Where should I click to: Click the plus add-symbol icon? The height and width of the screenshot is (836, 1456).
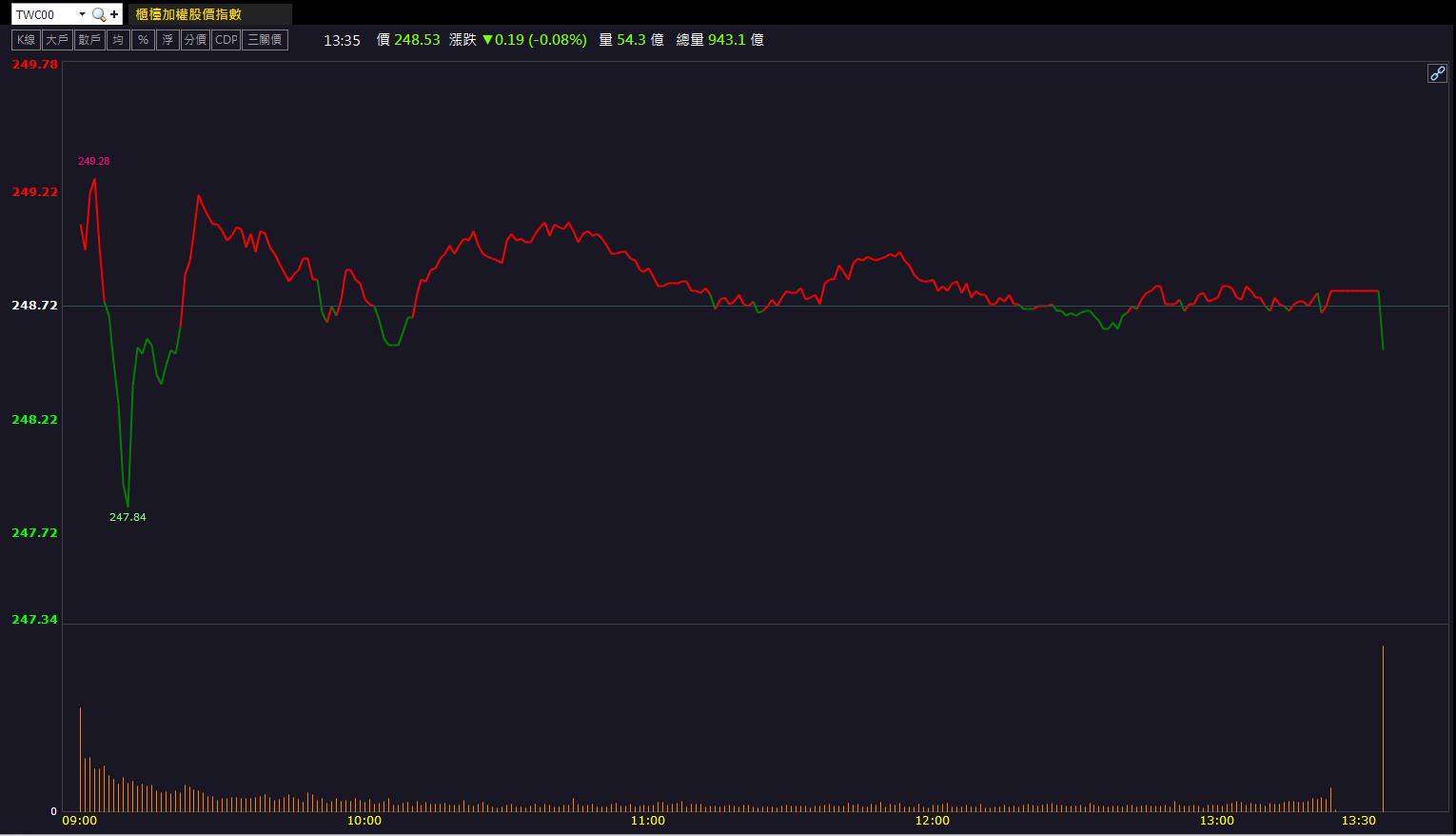115,14
